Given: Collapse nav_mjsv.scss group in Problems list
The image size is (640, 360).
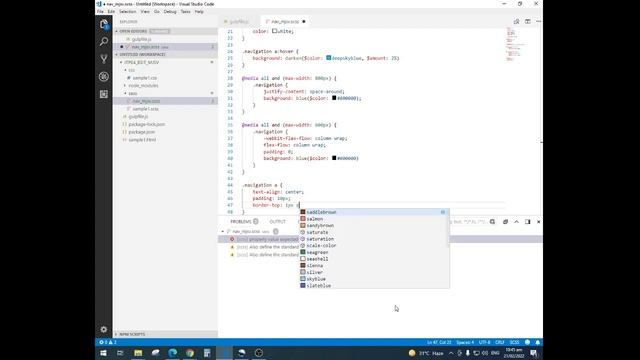Looking at the screenshot, I should pyautogui.click(x=223, y=231).
